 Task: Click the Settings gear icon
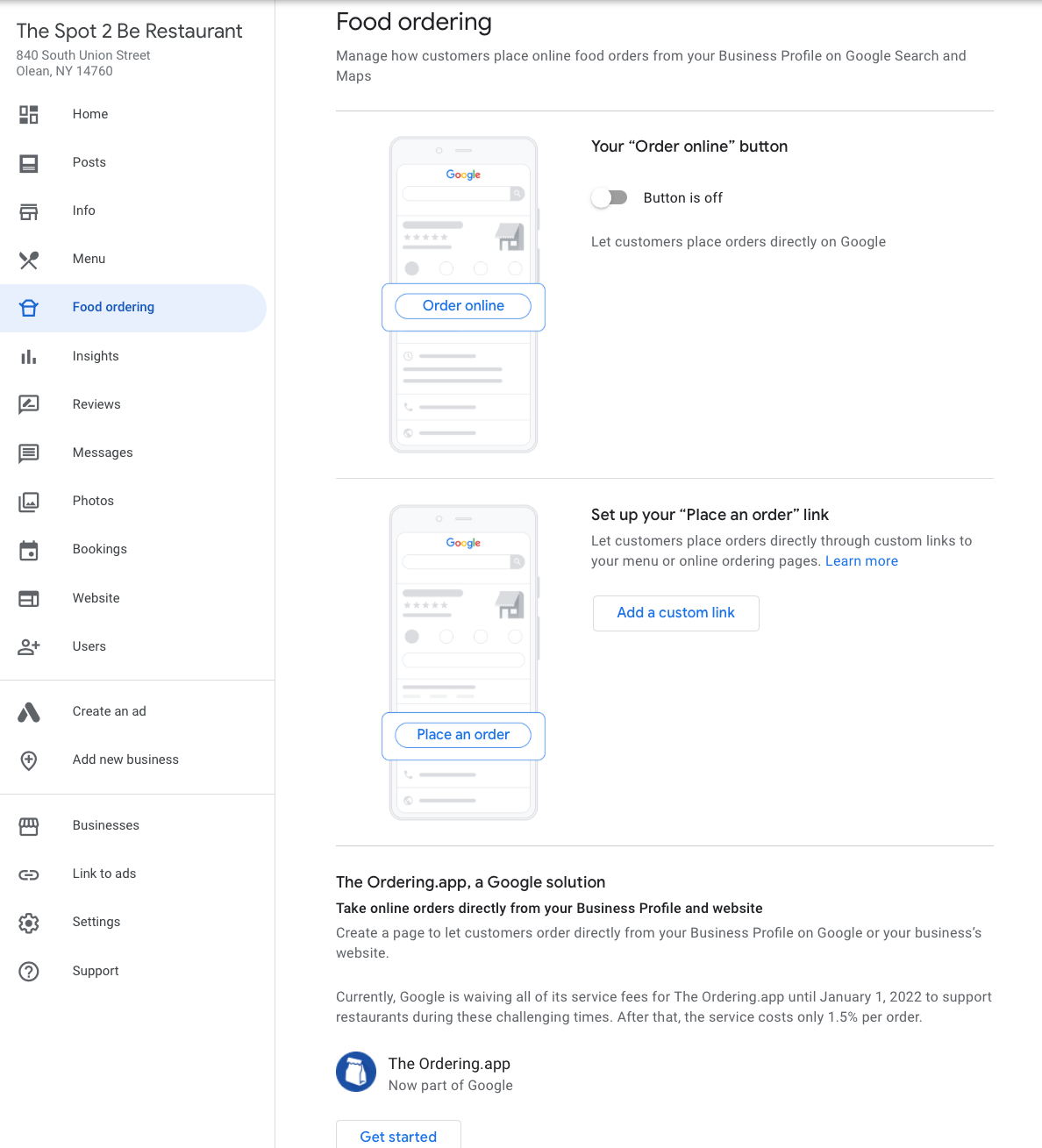pyautogui.click(x=29, y=923)
